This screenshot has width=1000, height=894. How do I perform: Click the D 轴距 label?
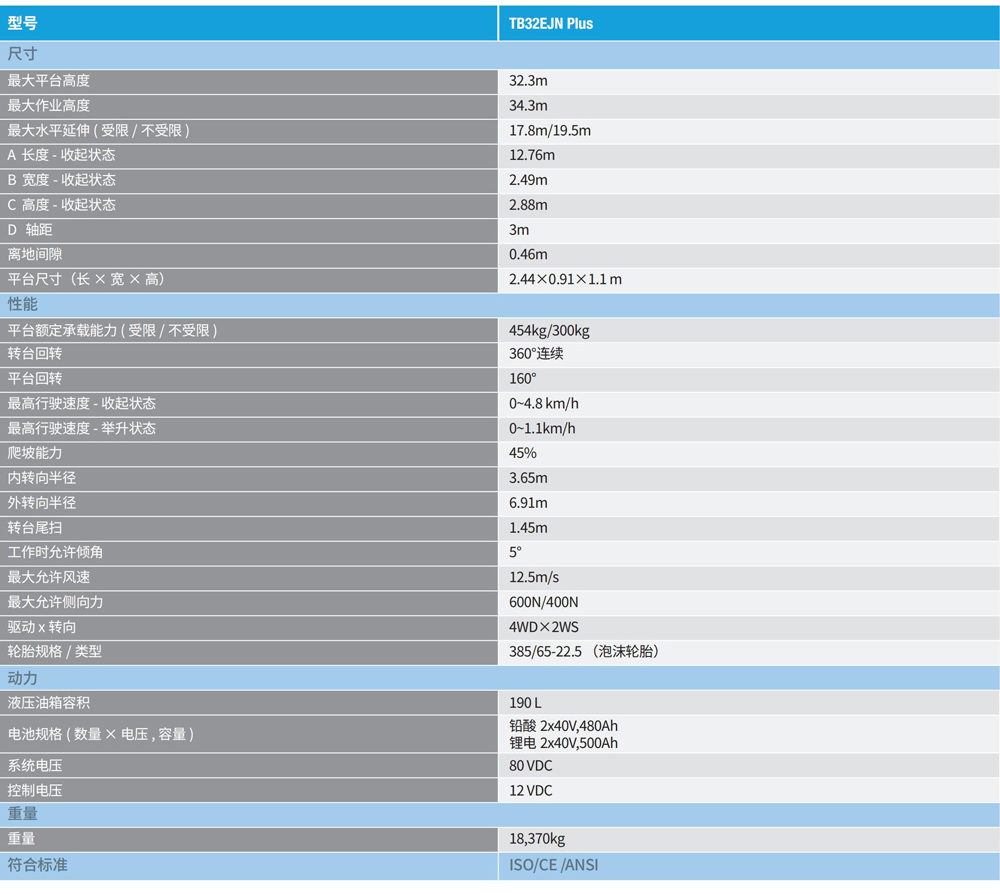30,230
